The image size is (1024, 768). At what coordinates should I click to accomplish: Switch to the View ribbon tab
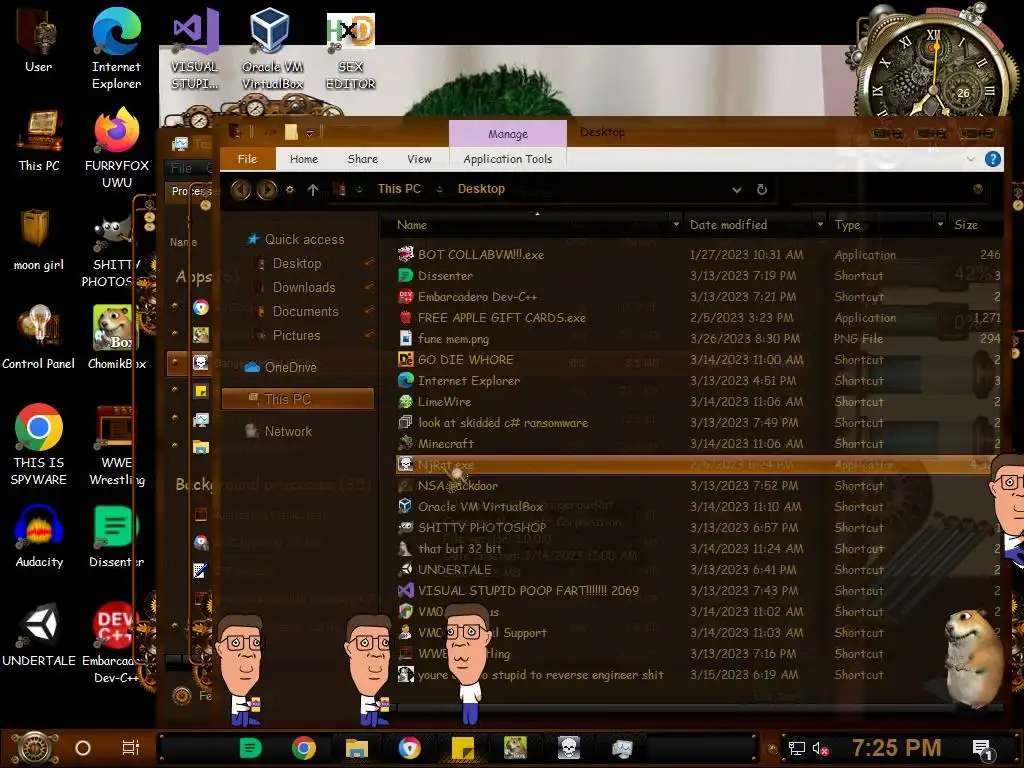pyautogui.click(x=419, y=159)
